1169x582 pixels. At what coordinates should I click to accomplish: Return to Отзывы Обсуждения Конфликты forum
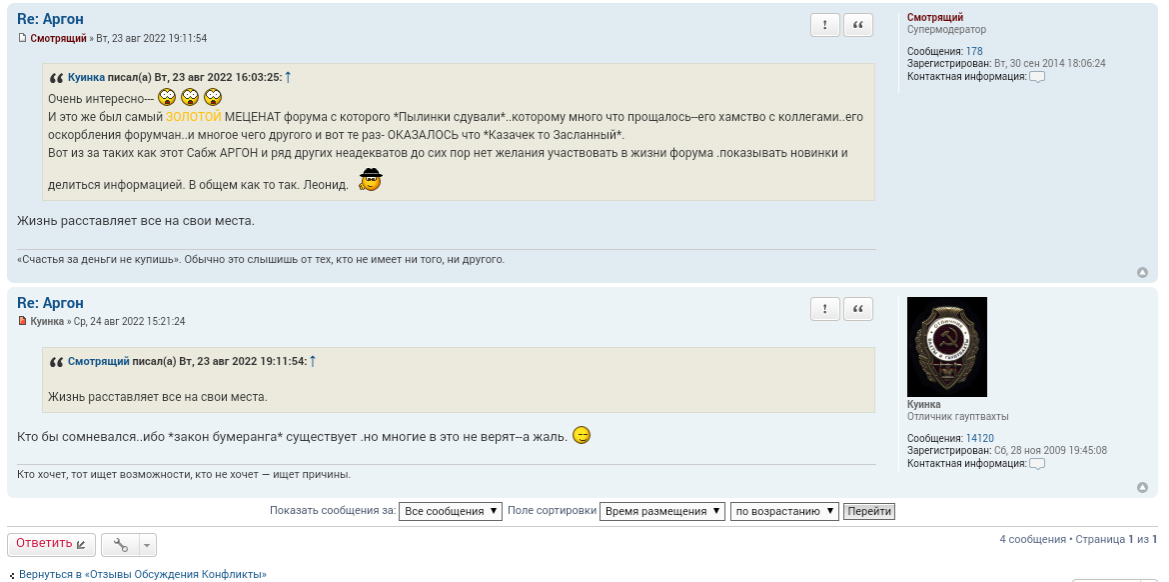click(x=142, y=575)
